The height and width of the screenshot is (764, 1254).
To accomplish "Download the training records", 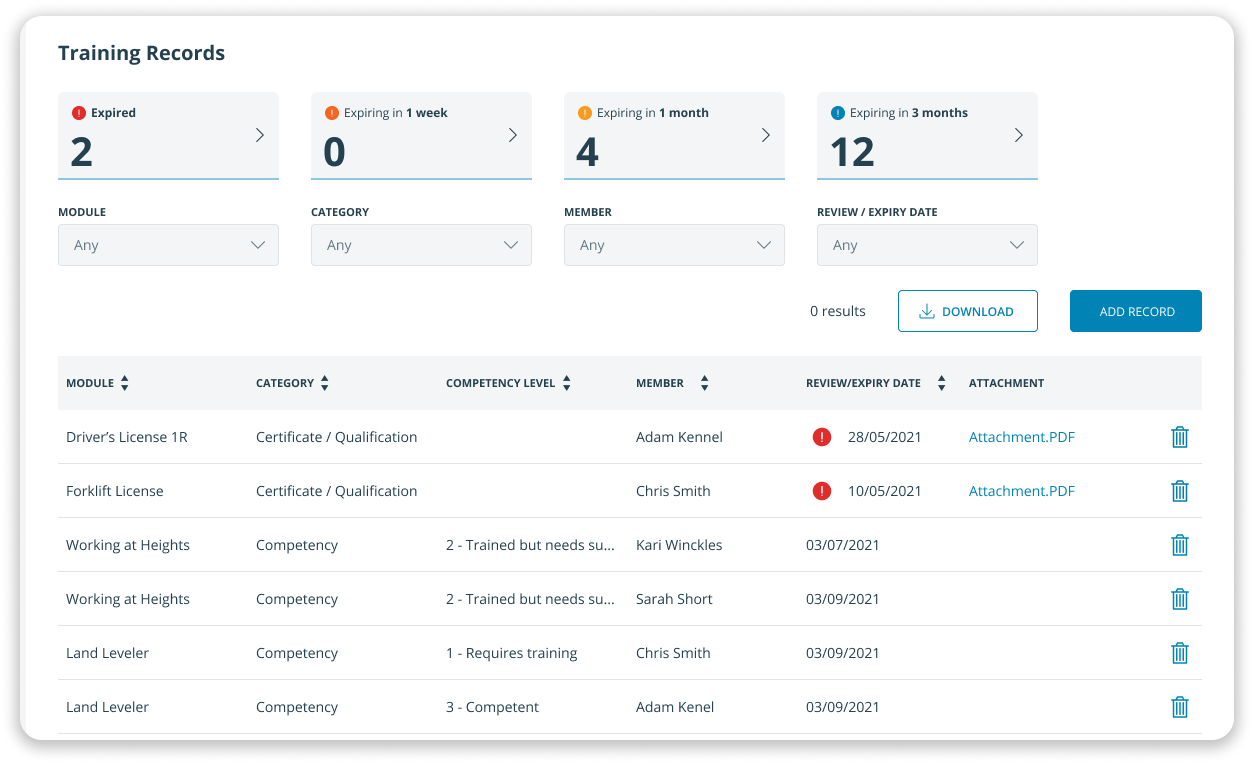I will 967,311.
